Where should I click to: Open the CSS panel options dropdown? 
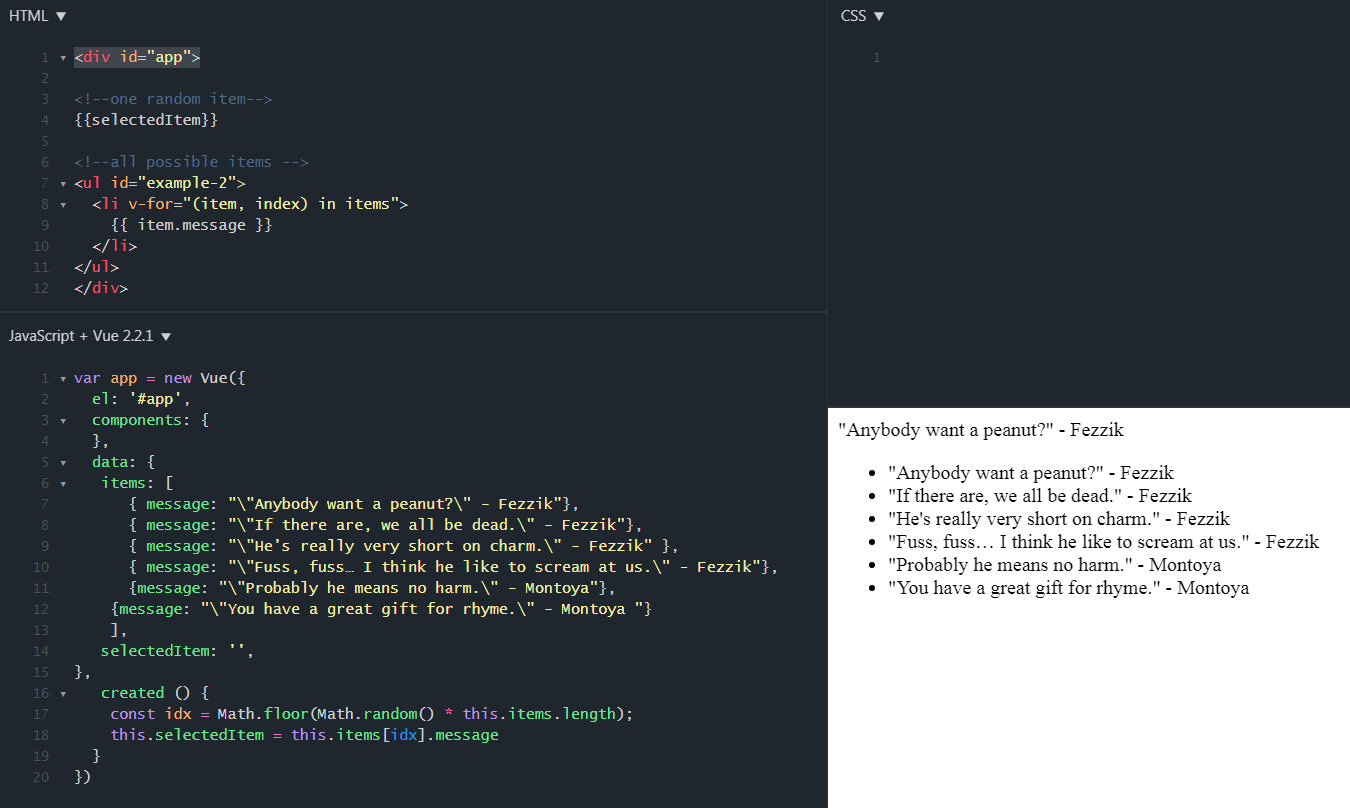pyautogui.click(x=880, y=15)
